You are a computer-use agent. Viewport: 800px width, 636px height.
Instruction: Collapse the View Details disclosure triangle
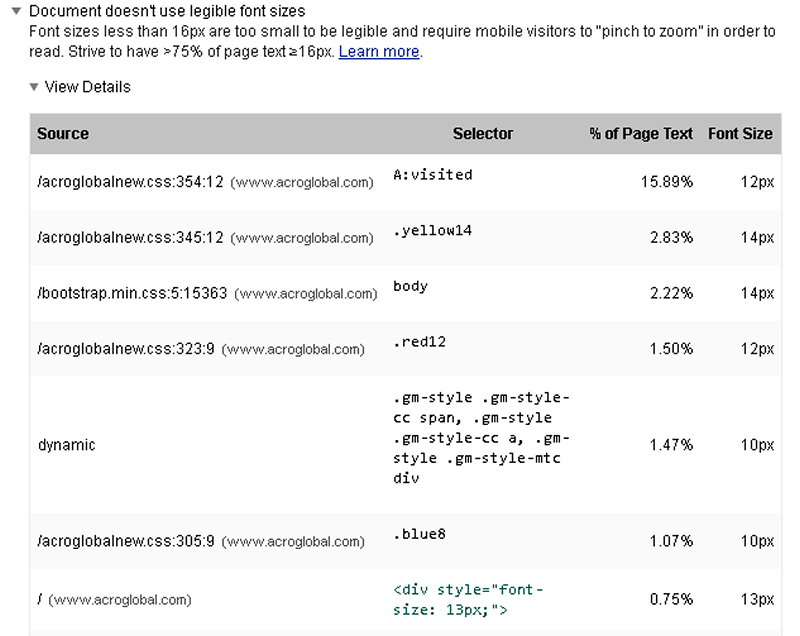pyautogui.click(x=34, y=87)
